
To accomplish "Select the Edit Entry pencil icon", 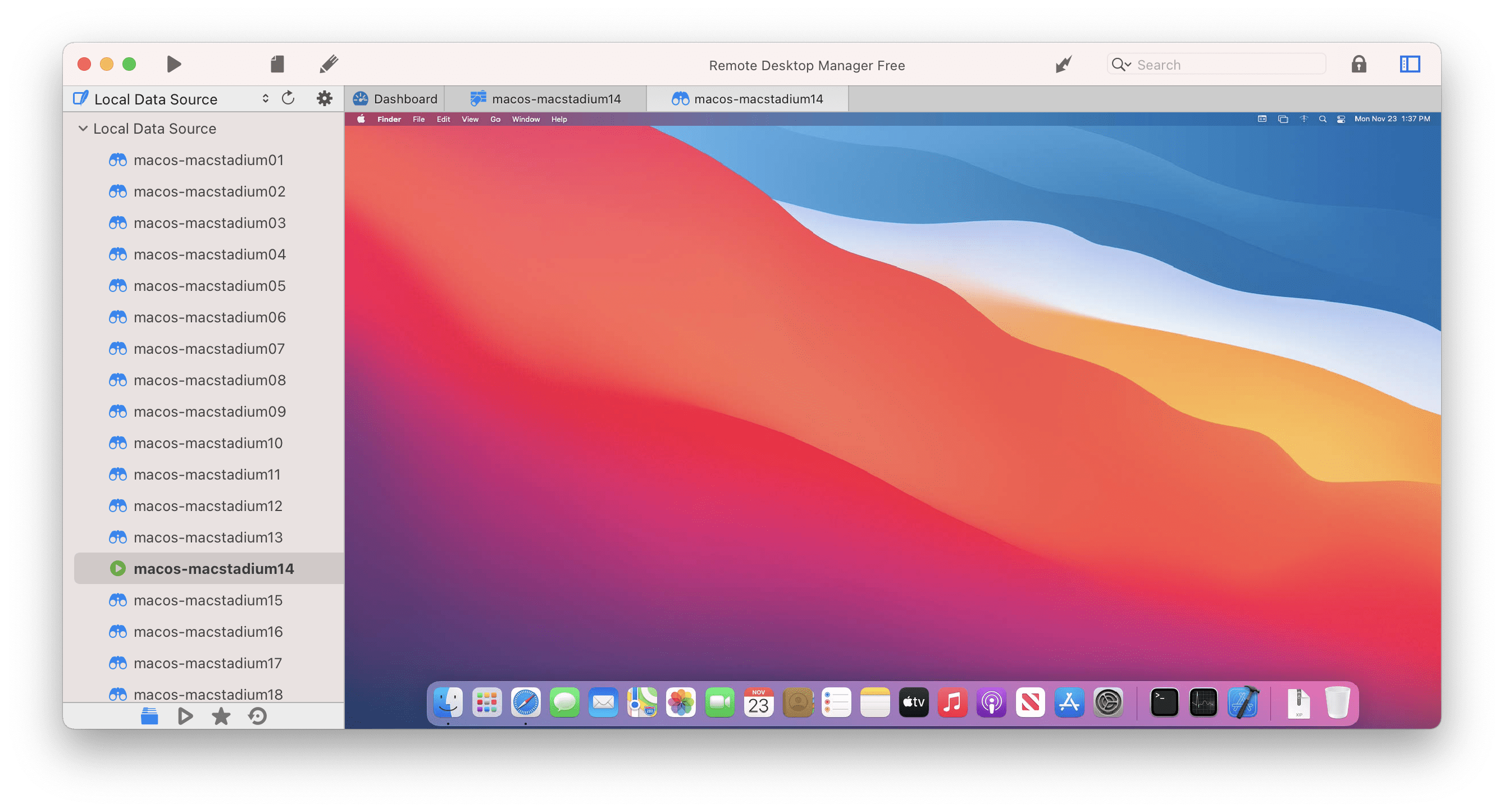I will (329, 63).
